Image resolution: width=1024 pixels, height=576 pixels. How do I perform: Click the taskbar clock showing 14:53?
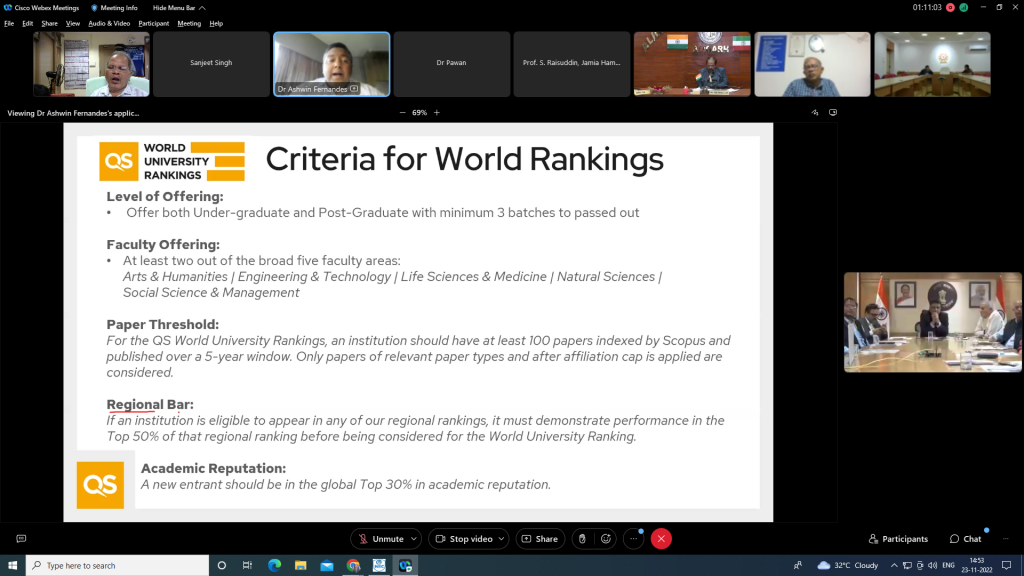coord(977,566)
